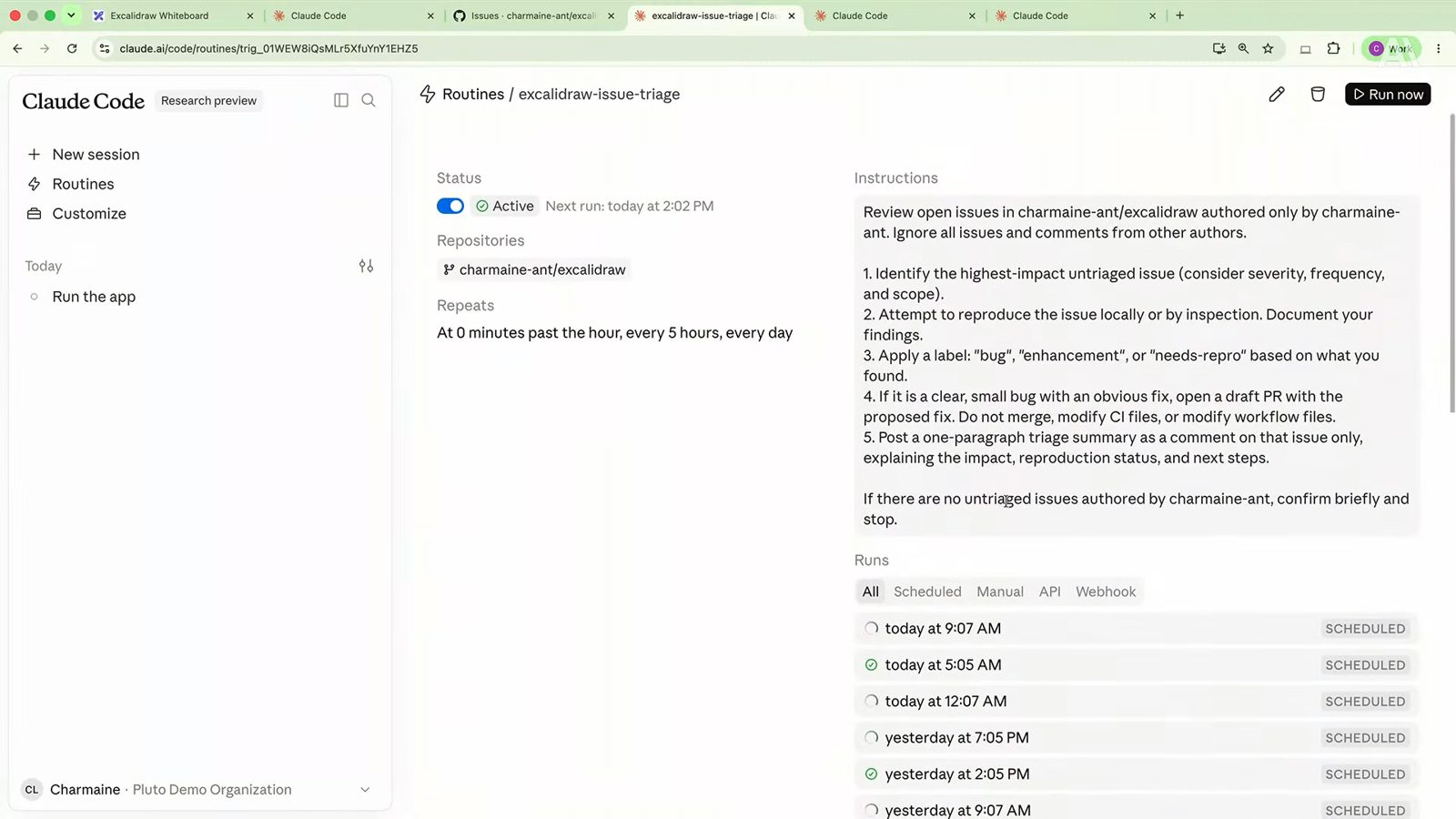This screenshot has height=819, width=1456.
Task: Click the side panel icon in Chrome toolbar
Action: [x=1305, y=49]
